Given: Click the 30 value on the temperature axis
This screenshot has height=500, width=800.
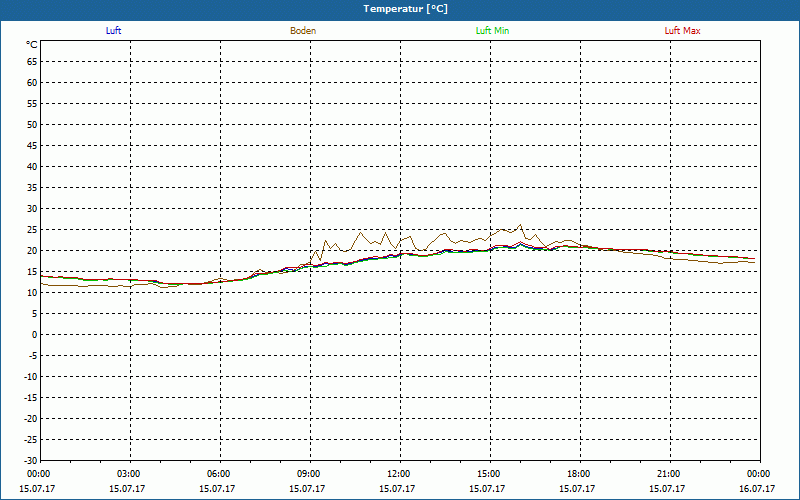Looking at the screenshot, I should click(32, 209).
